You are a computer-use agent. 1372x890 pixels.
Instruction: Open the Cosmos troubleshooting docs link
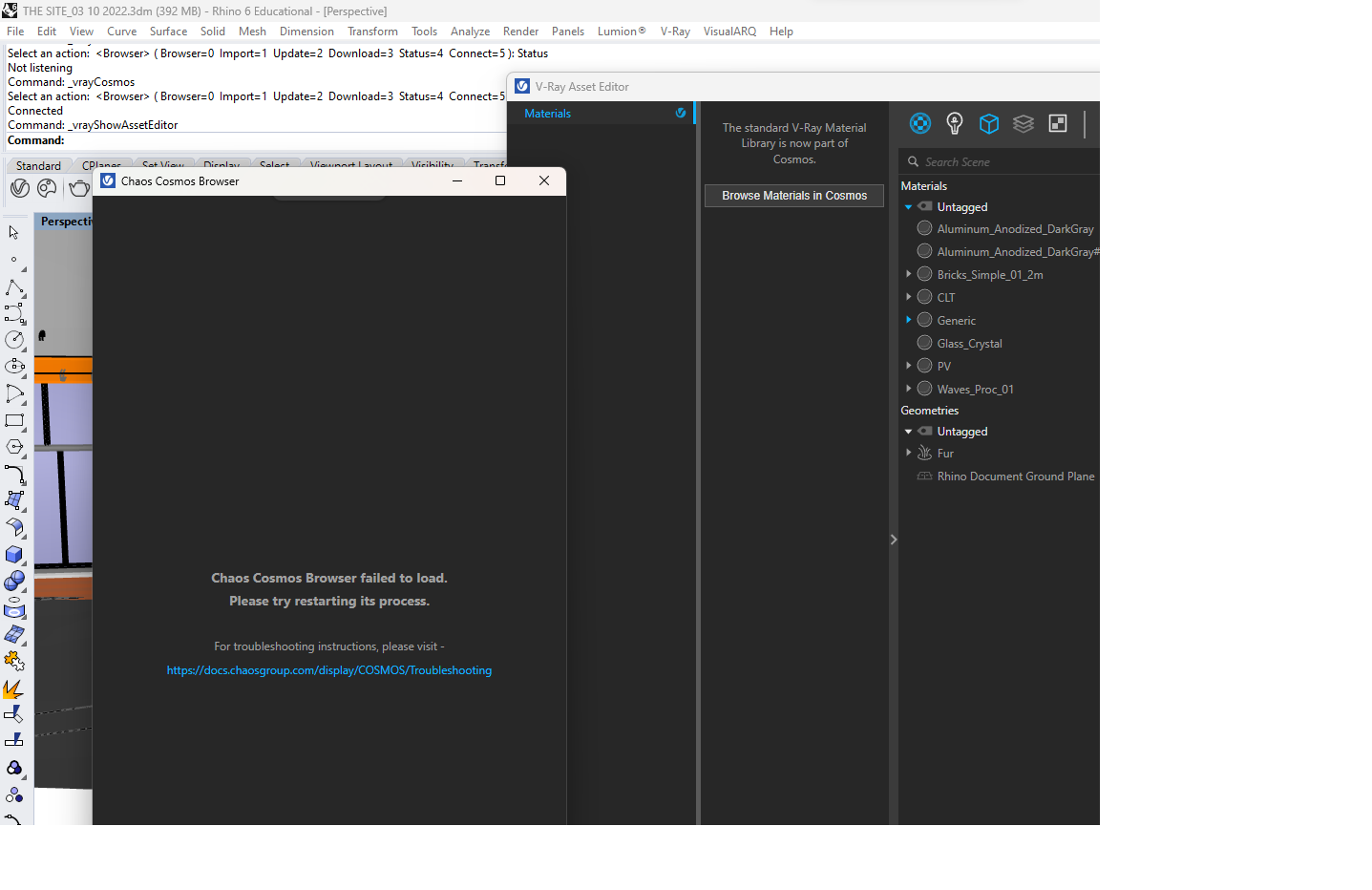coord(329,670)
